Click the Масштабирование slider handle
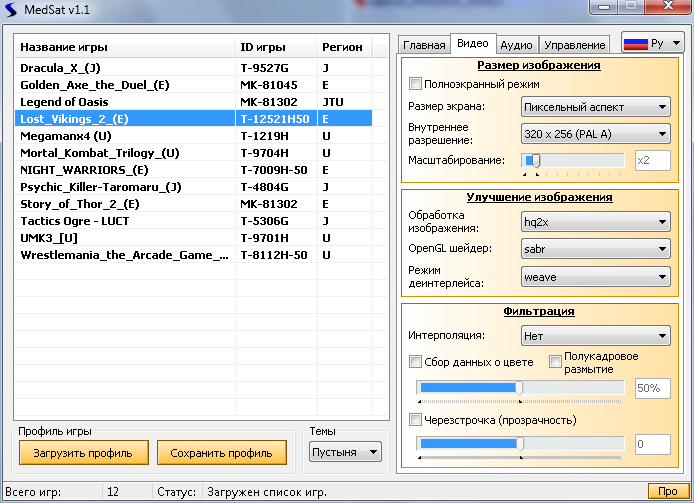The image size is (694, 503). tap(536, 160)
